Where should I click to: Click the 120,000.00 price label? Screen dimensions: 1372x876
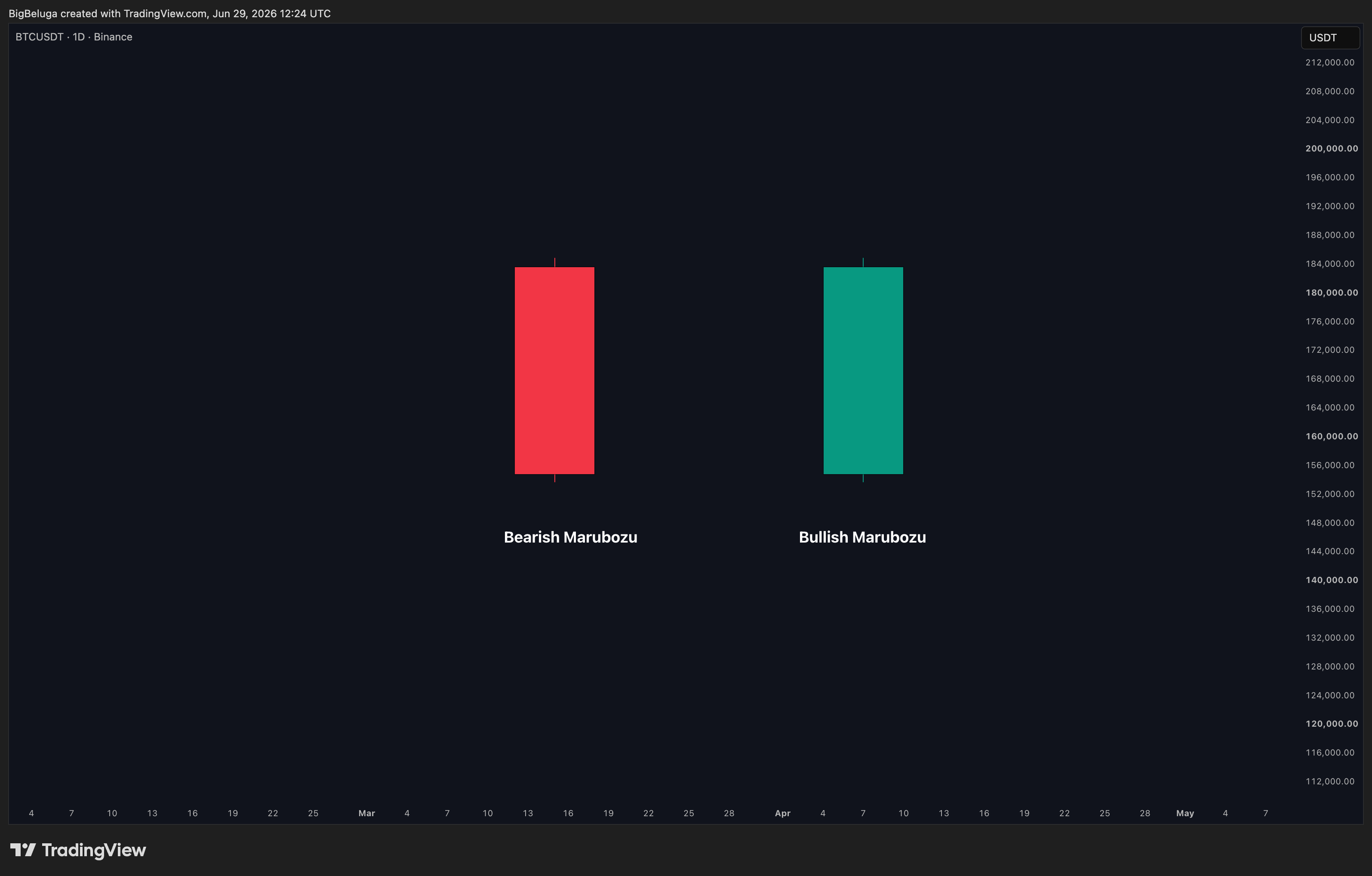coord(1332,723)
